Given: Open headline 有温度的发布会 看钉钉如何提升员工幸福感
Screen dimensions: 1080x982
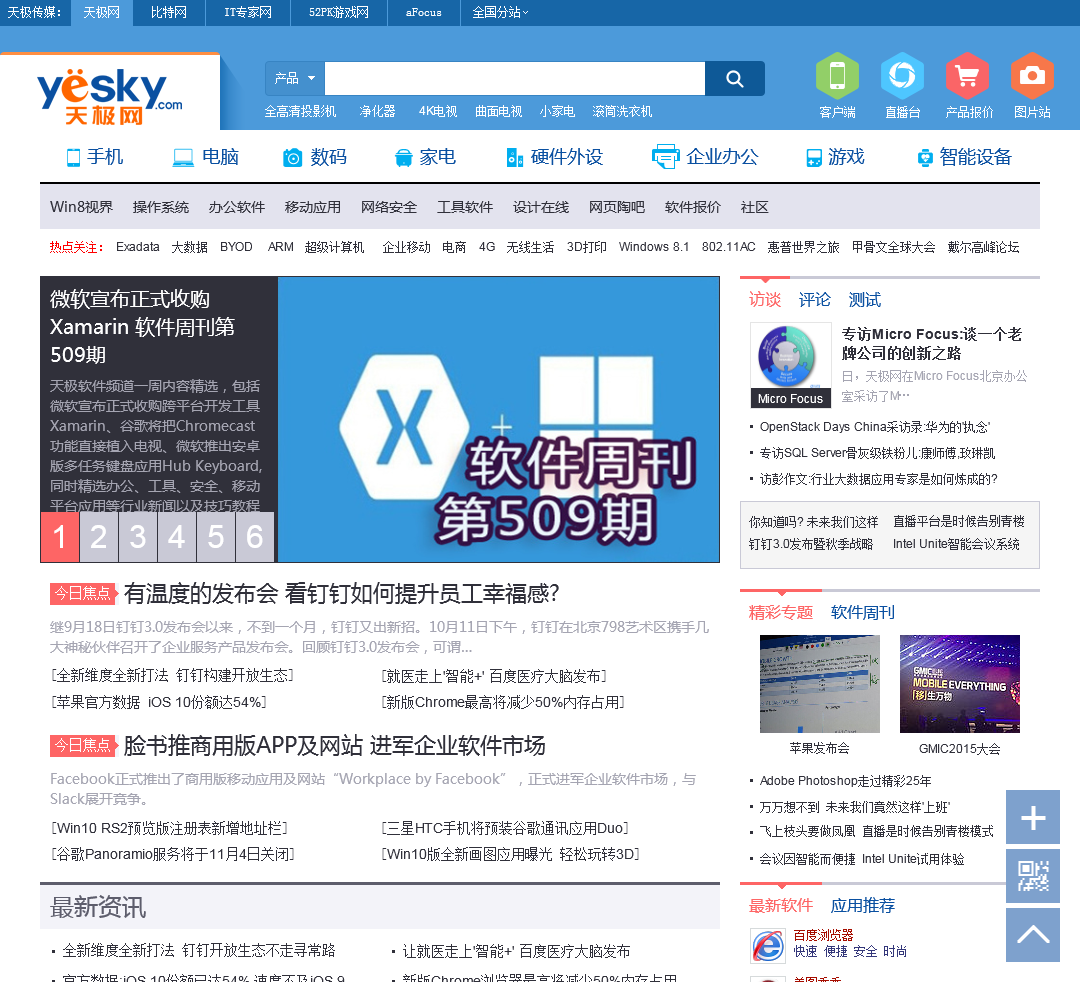Looking at the screenshot, I should 341,594.
